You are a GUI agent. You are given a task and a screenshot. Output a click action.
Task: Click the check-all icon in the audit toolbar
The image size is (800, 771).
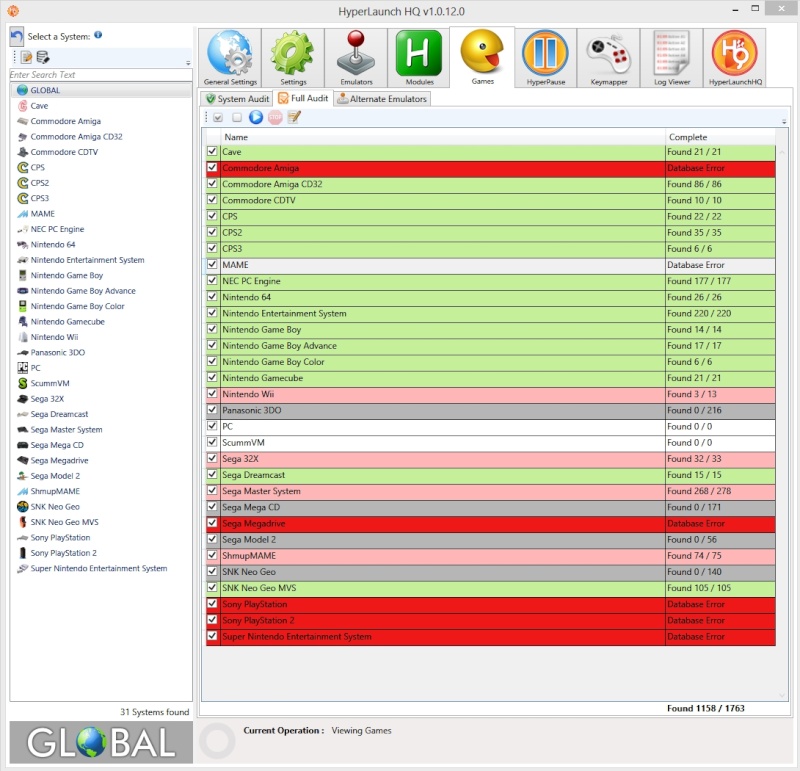click(x=218, y=118)
